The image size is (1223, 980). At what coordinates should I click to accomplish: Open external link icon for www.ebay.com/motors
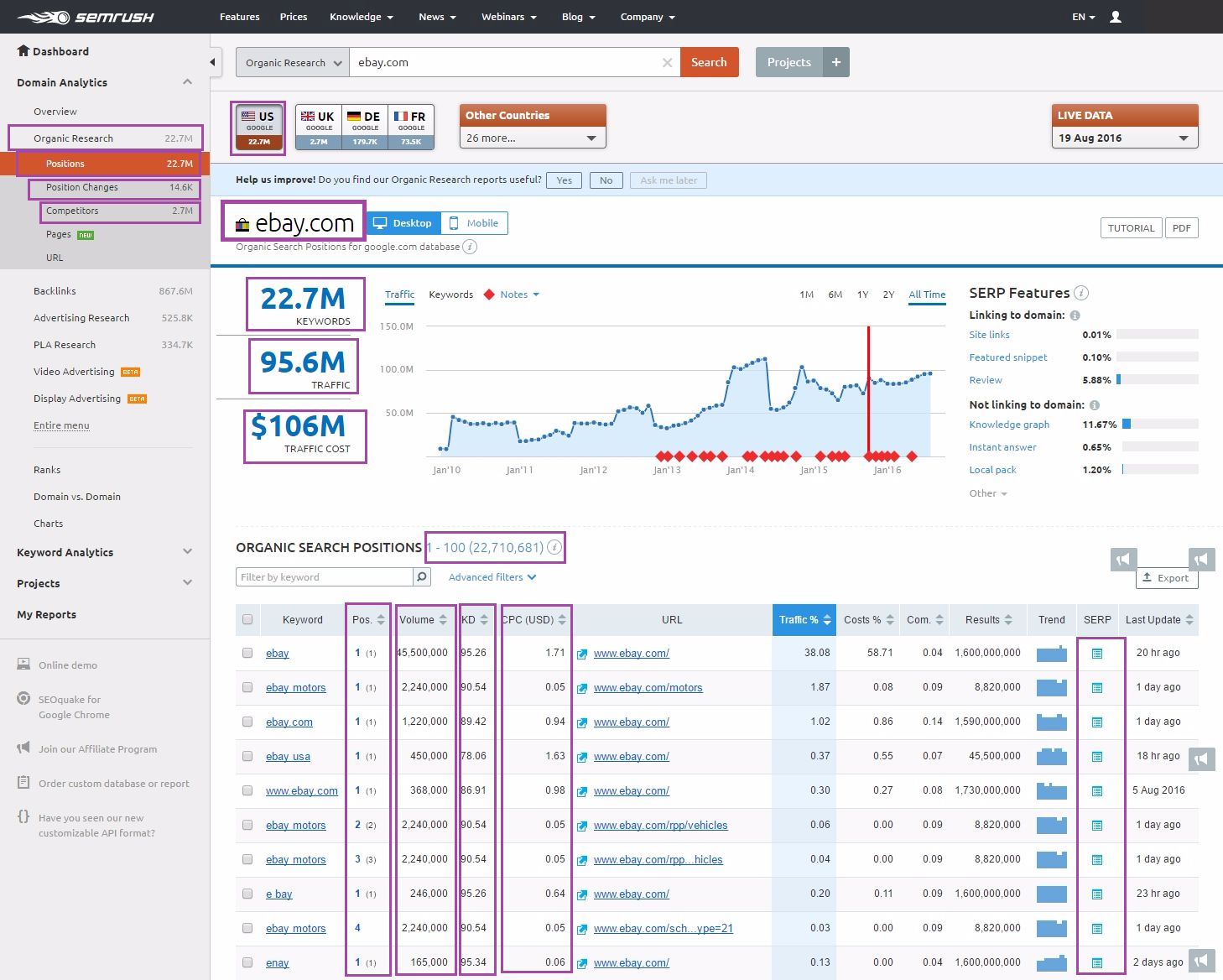tap(582, 688)
